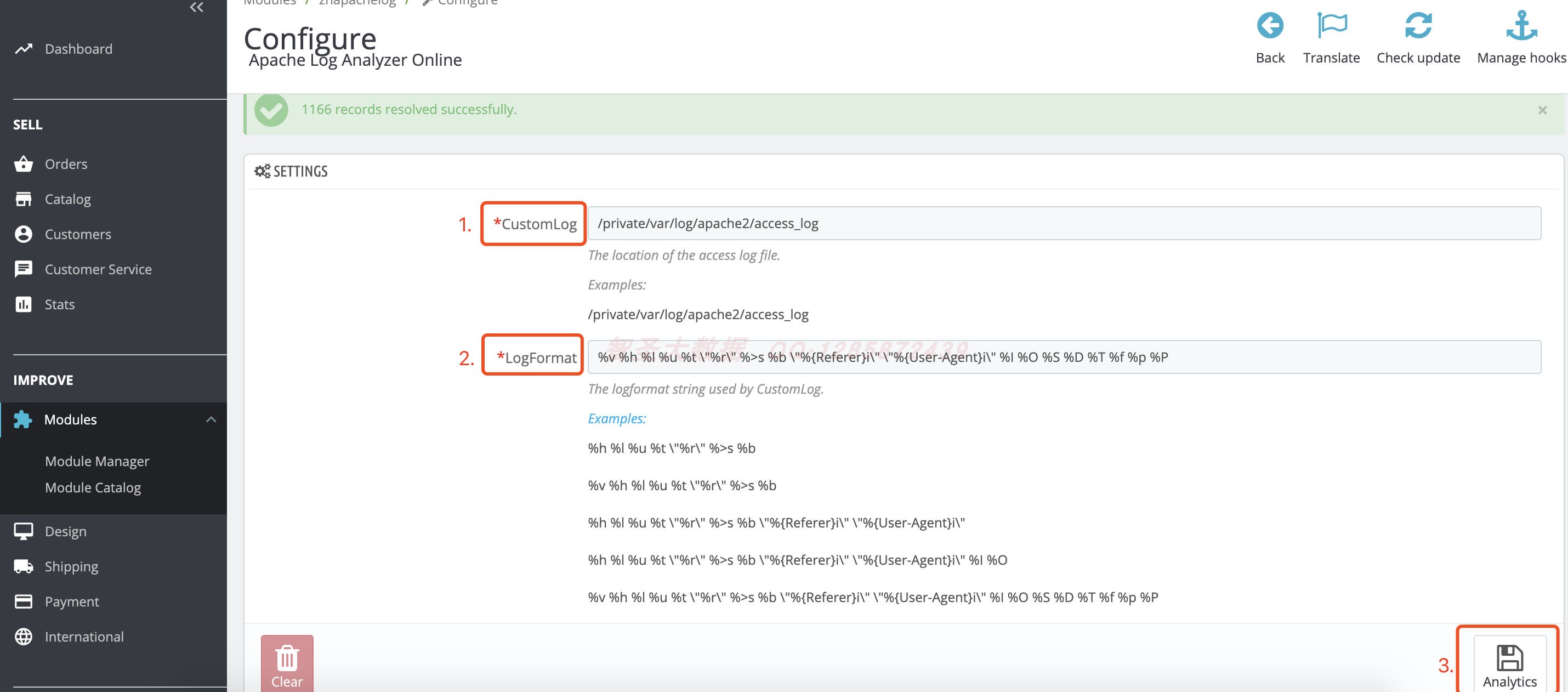1568x692 pixels.
Task: Click the Analytics save button
Action: click(1509, 665)
